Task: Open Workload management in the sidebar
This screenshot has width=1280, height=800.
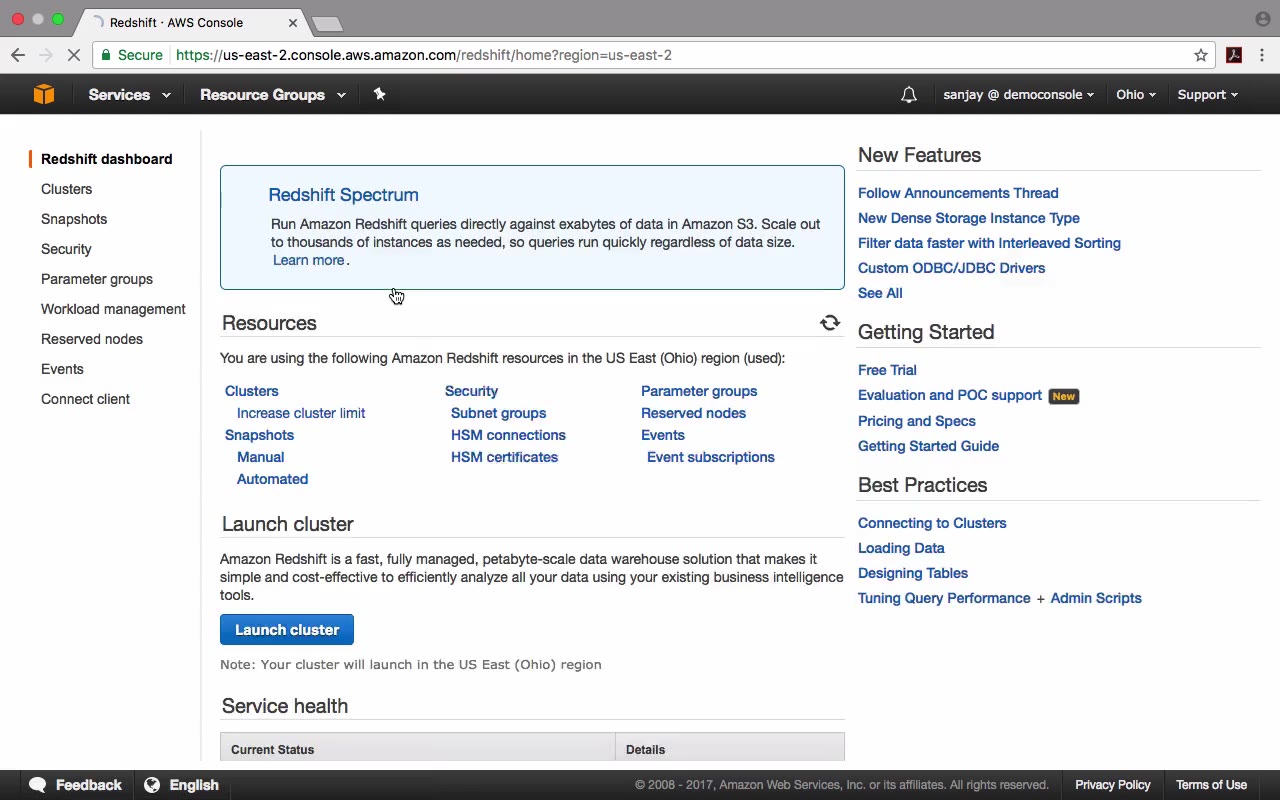Action: click(x=113, y=309)
